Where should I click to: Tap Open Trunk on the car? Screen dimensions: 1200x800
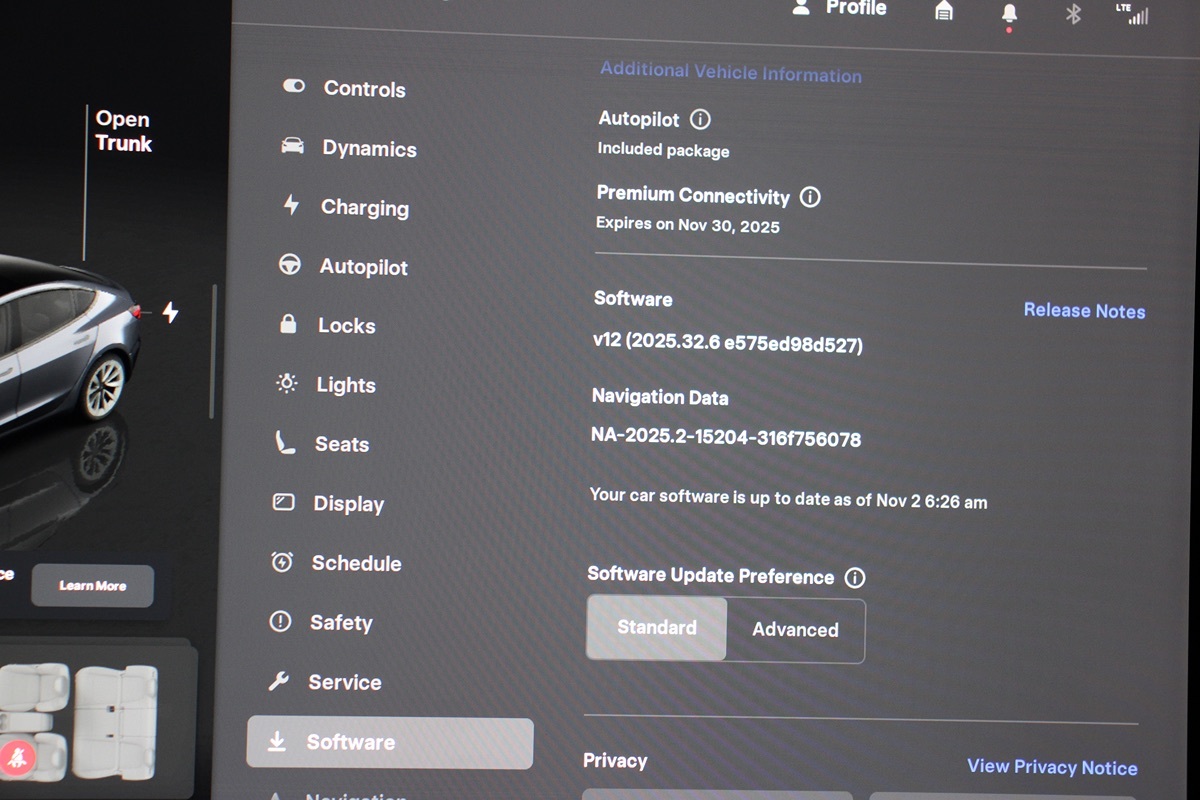(x=123, y=131)
